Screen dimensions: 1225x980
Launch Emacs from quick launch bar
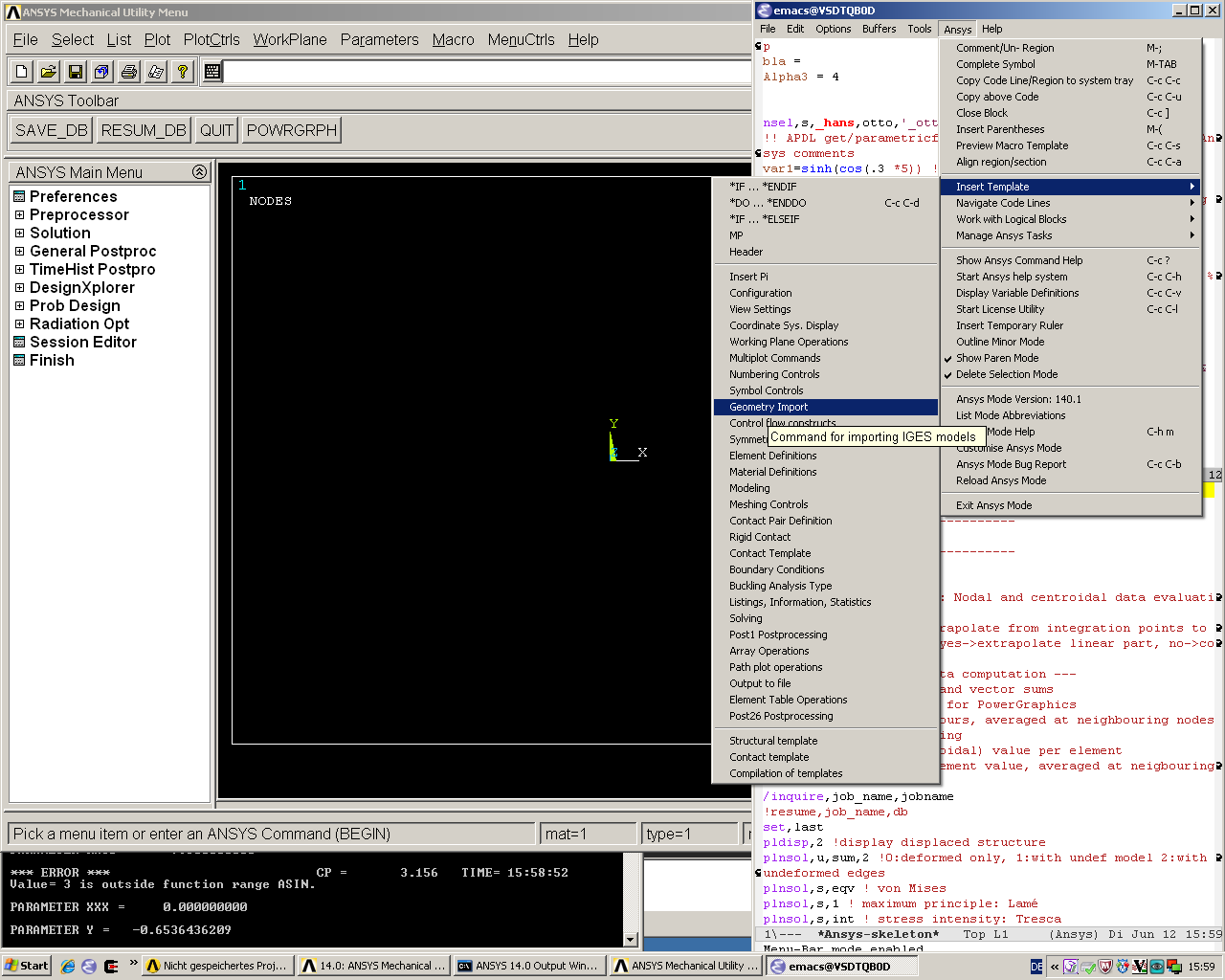(x=89, y=966)
